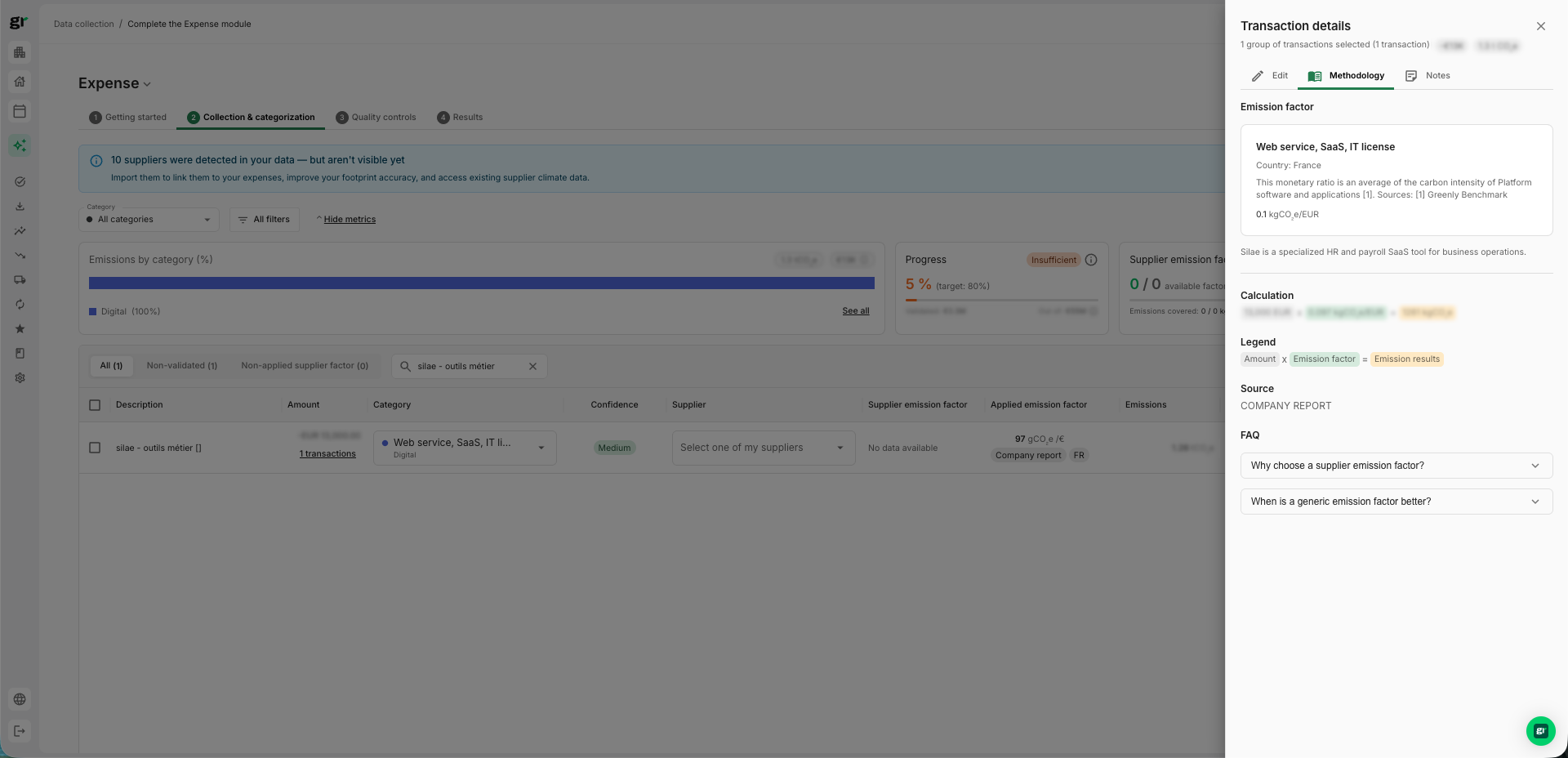Image resolution: width=1568 pixels, height=758 pixels.
Task: Open the 1 transactions link
Action: (x=327, y=454)
